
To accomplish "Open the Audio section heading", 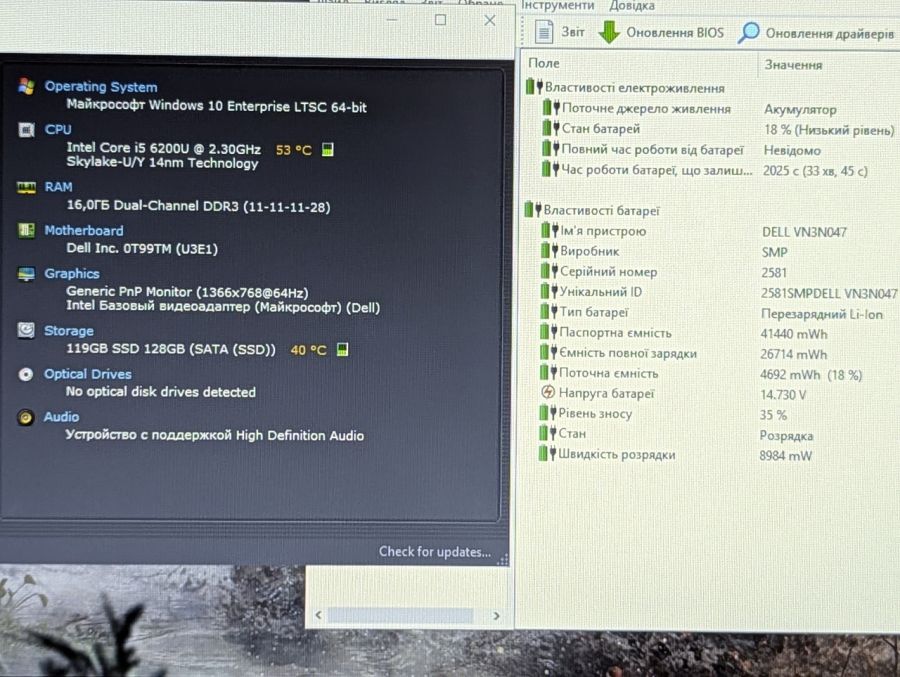I will pyautogui.click(x=61, y=417).
